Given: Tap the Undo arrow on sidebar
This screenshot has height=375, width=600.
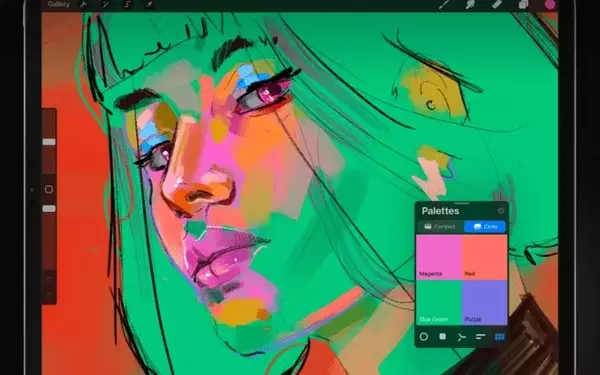Looking at the screenshot, I should pyautogui.click(x=49, y=280).
